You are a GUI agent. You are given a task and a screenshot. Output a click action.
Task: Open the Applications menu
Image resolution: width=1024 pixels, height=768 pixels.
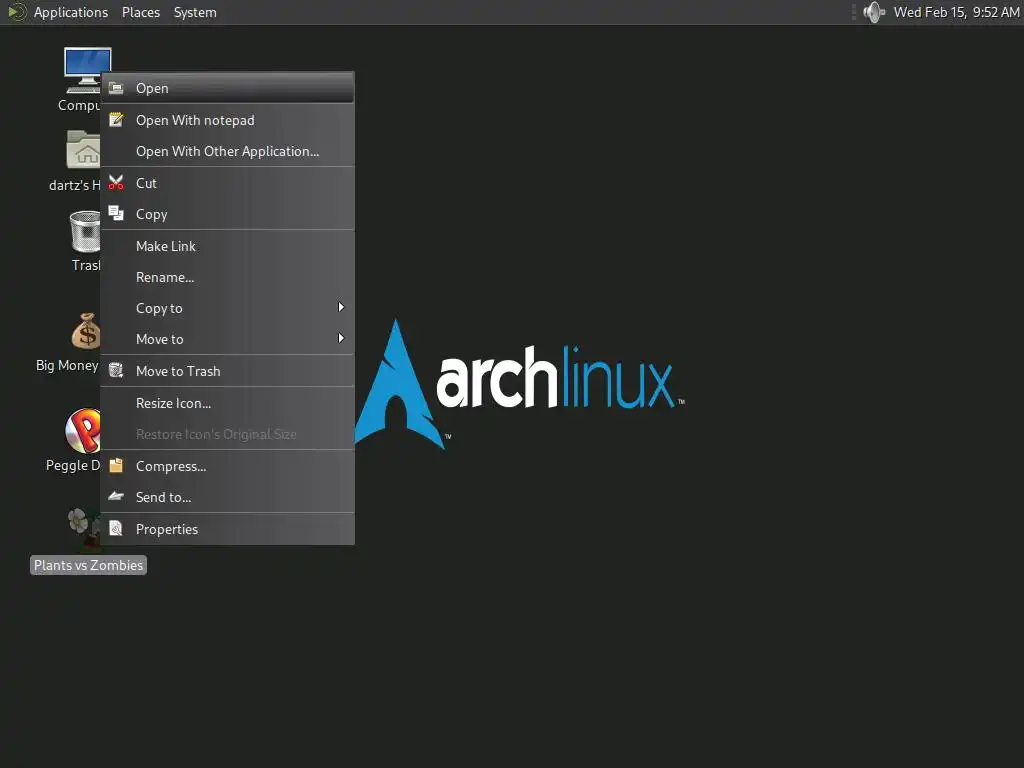click(71, 12)
